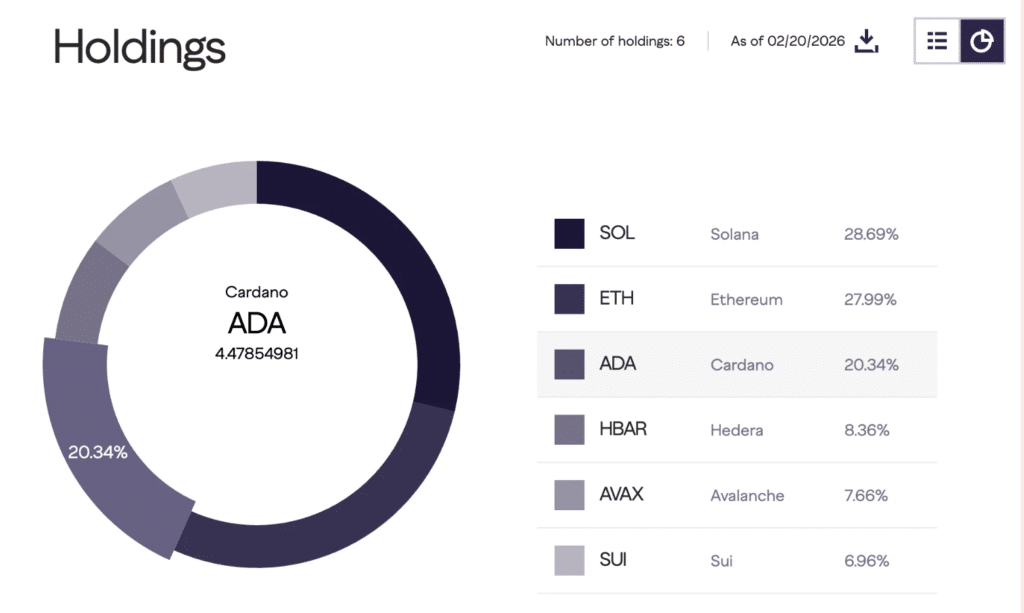Click the SOL color swatch in legend

pos(568,233)
